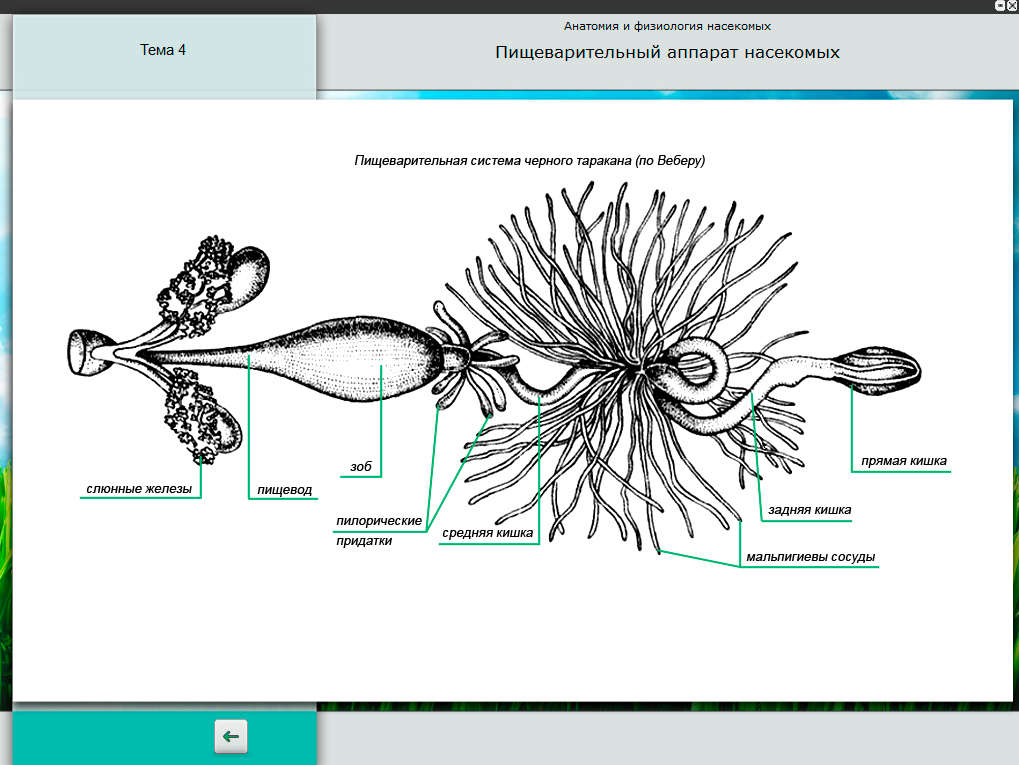Click the 'пищевод' label

pos(285,490)
